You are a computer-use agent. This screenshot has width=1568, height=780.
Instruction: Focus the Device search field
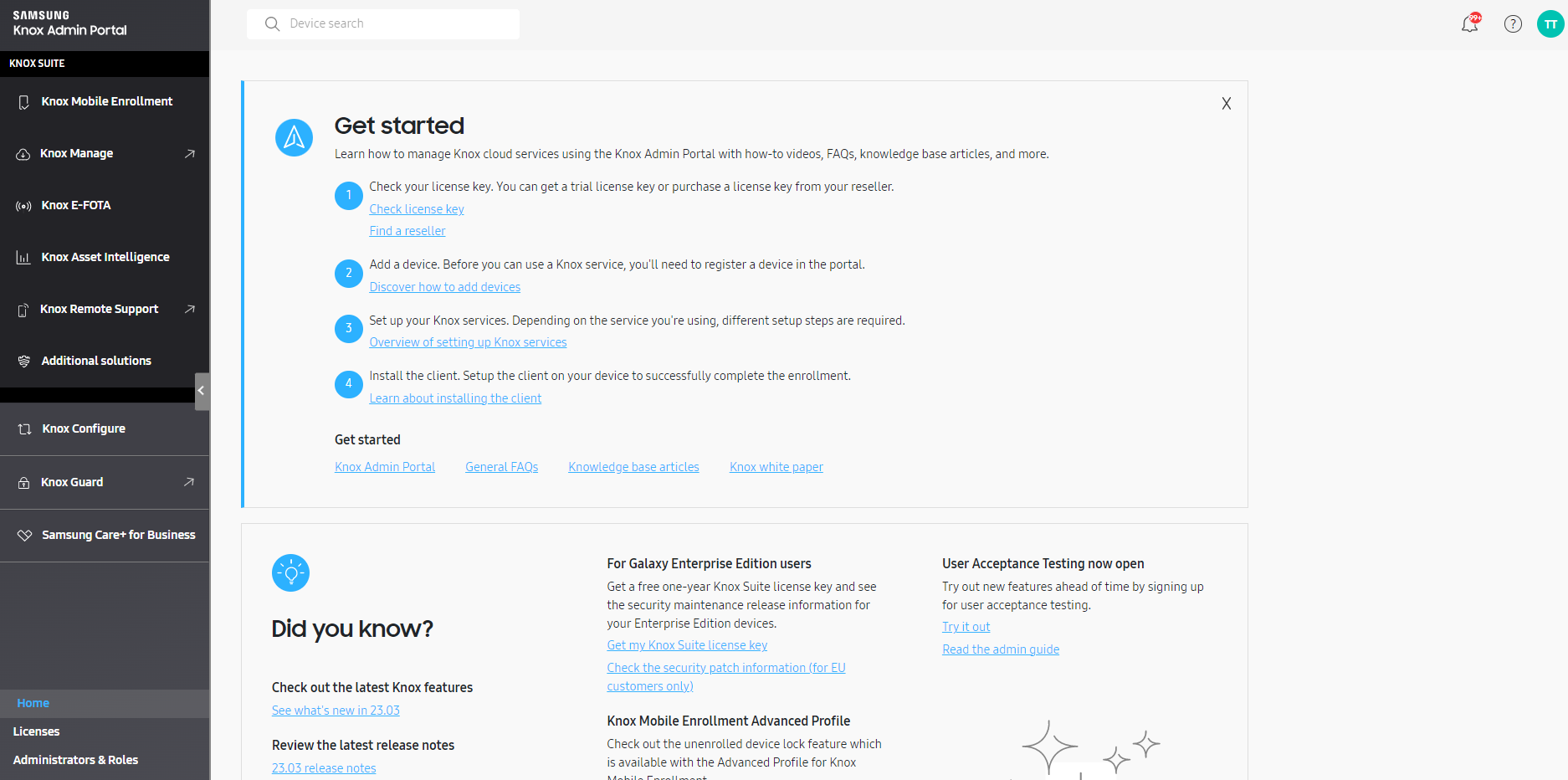(383, 23)
